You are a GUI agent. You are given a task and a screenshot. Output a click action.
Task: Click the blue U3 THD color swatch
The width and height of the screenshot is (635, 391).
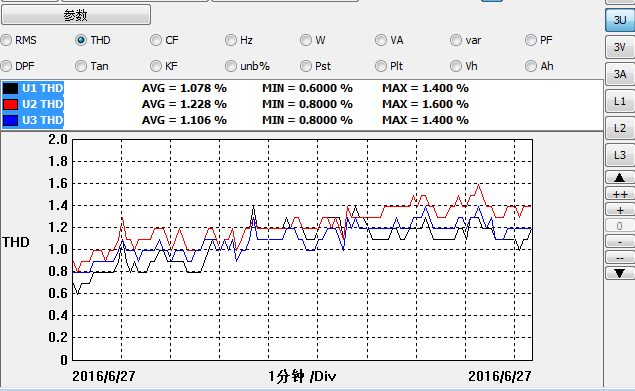click(11, 120)
